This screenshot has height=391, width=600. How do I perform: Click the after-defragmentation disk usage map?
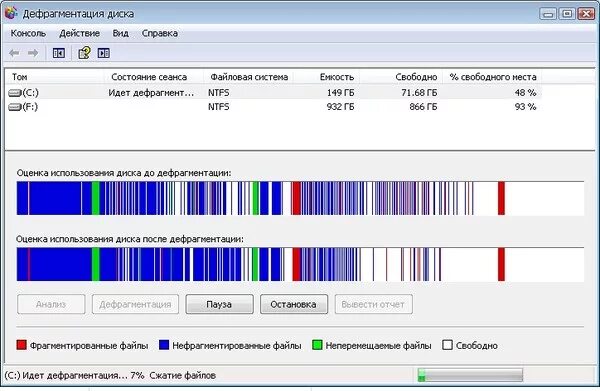(300, 264)
